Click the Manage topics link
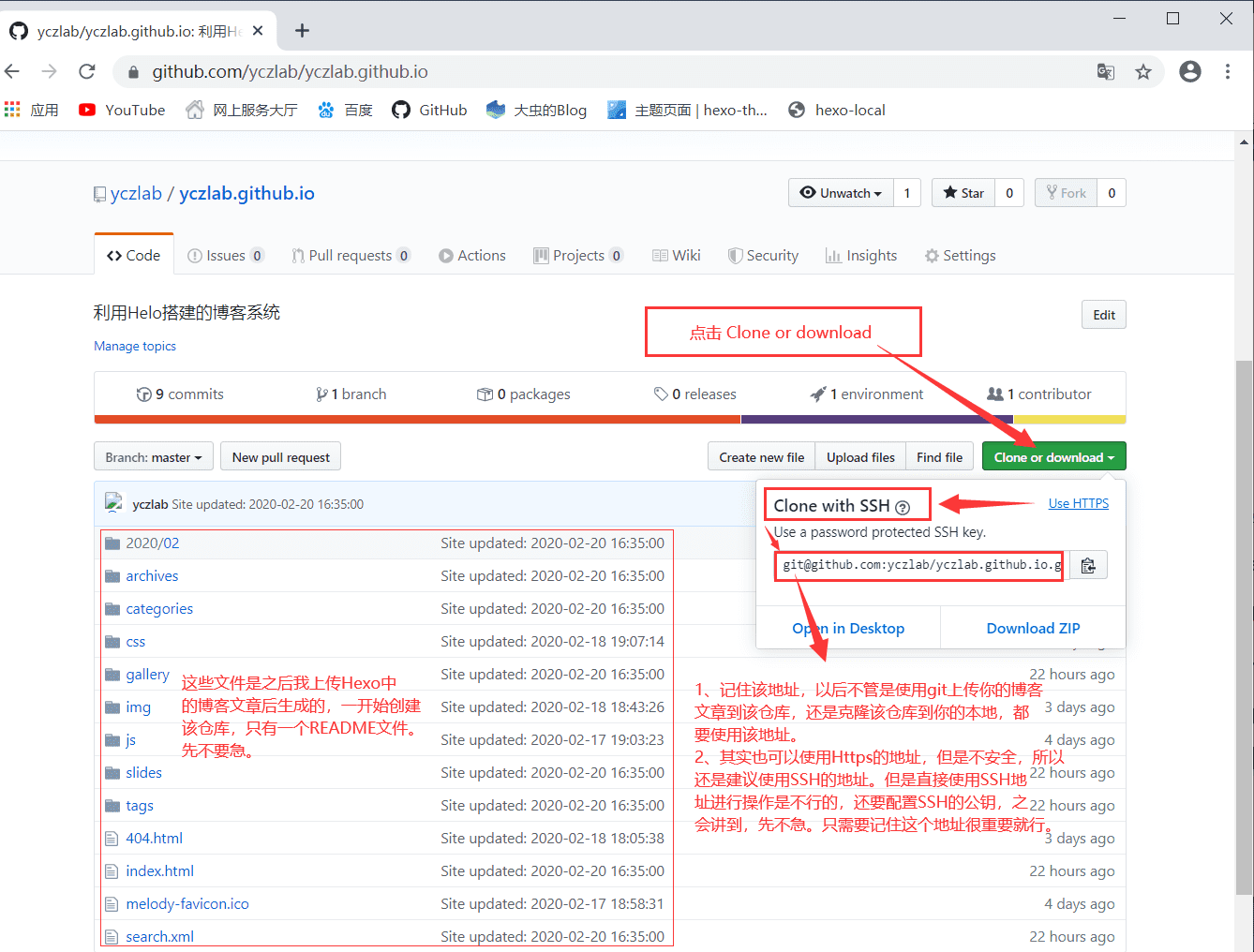Screen dimensions: 1254x952 [135, 346]
